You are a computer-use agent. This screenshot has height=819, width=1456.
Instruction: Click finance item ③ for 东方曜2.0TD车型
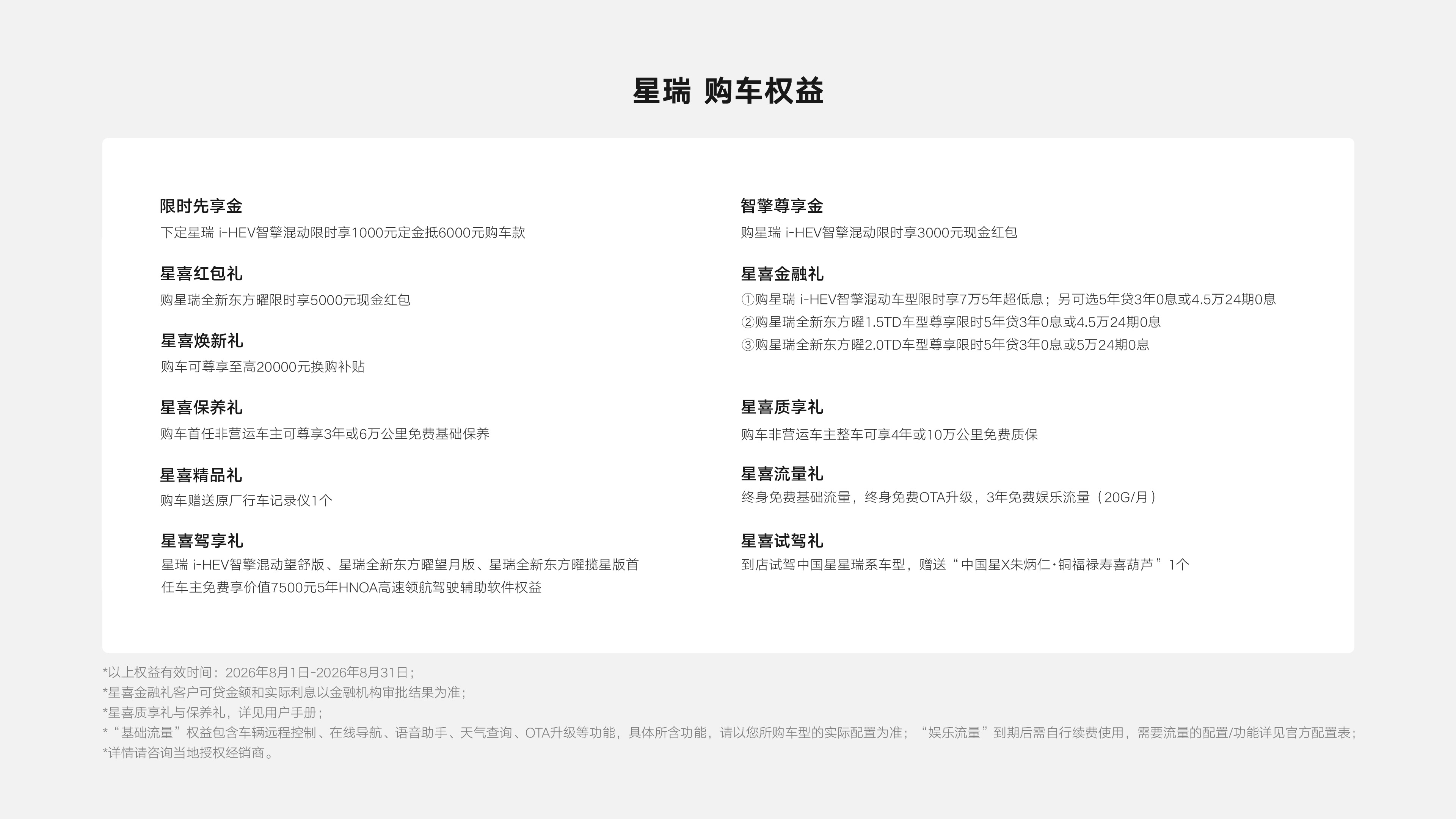click(x=945, y=345)
